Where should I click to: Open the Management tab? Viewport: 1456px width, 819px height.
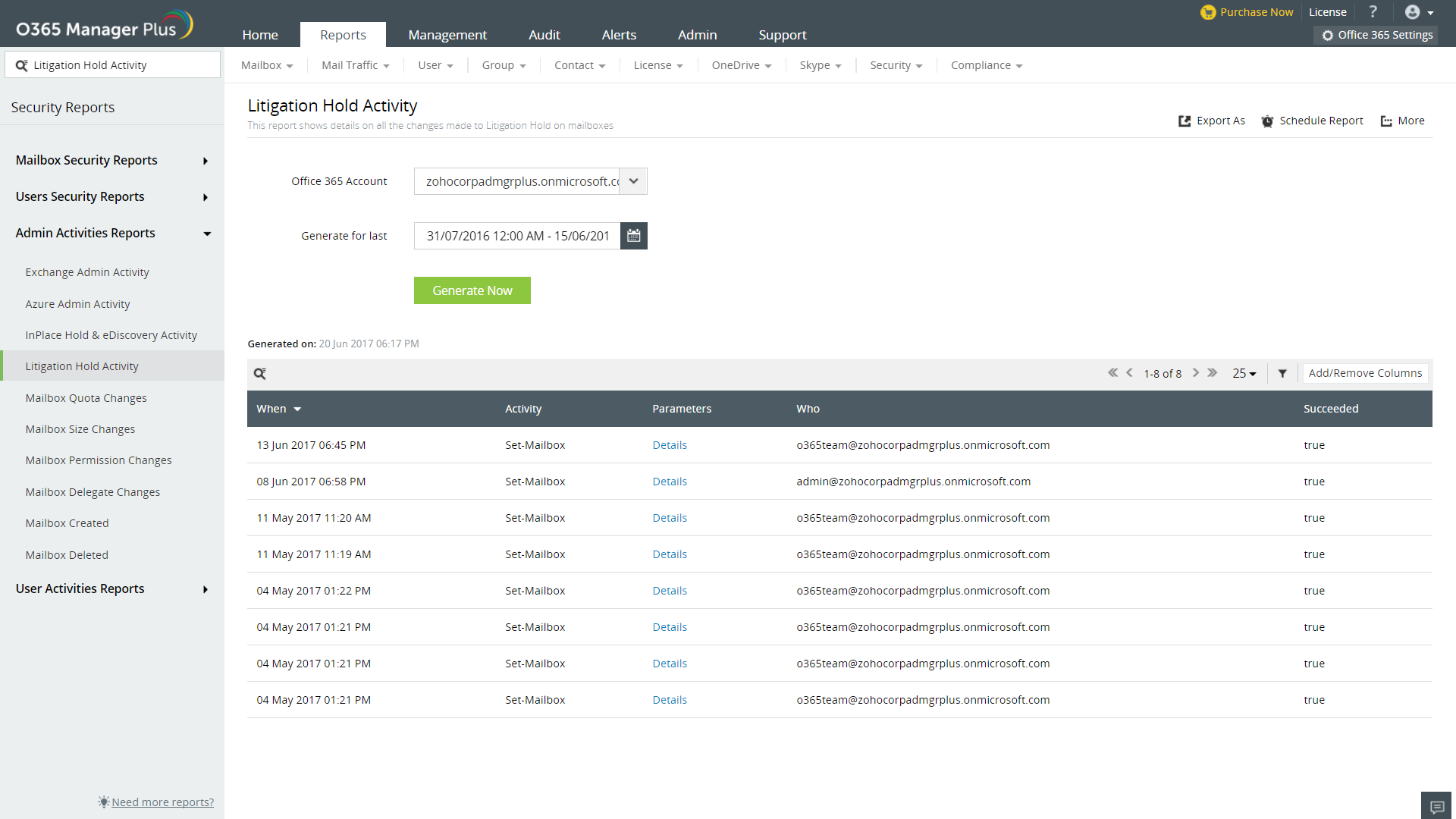click(x=447, y=35)
